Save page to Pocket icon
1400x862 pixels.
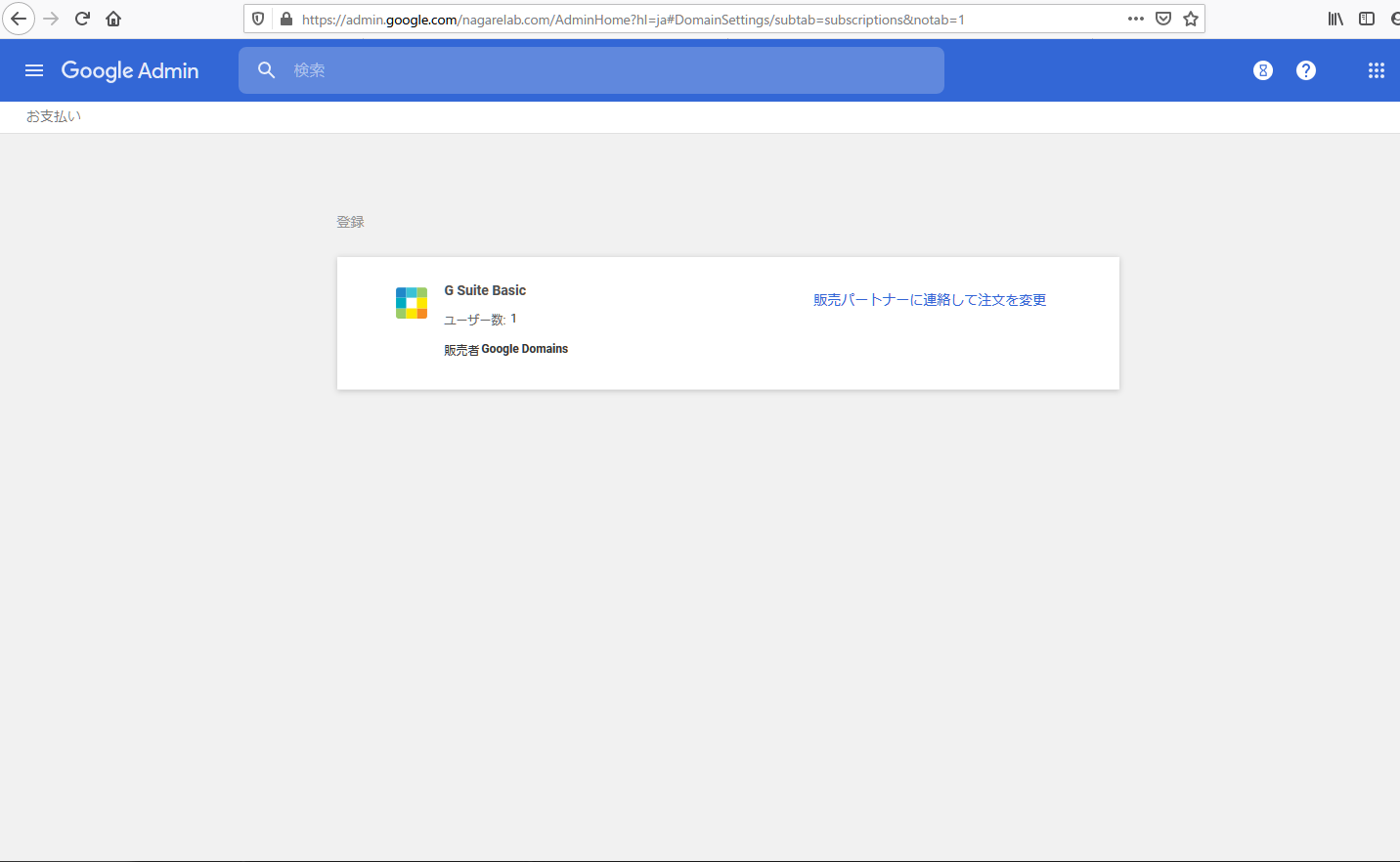(1163, 19)
